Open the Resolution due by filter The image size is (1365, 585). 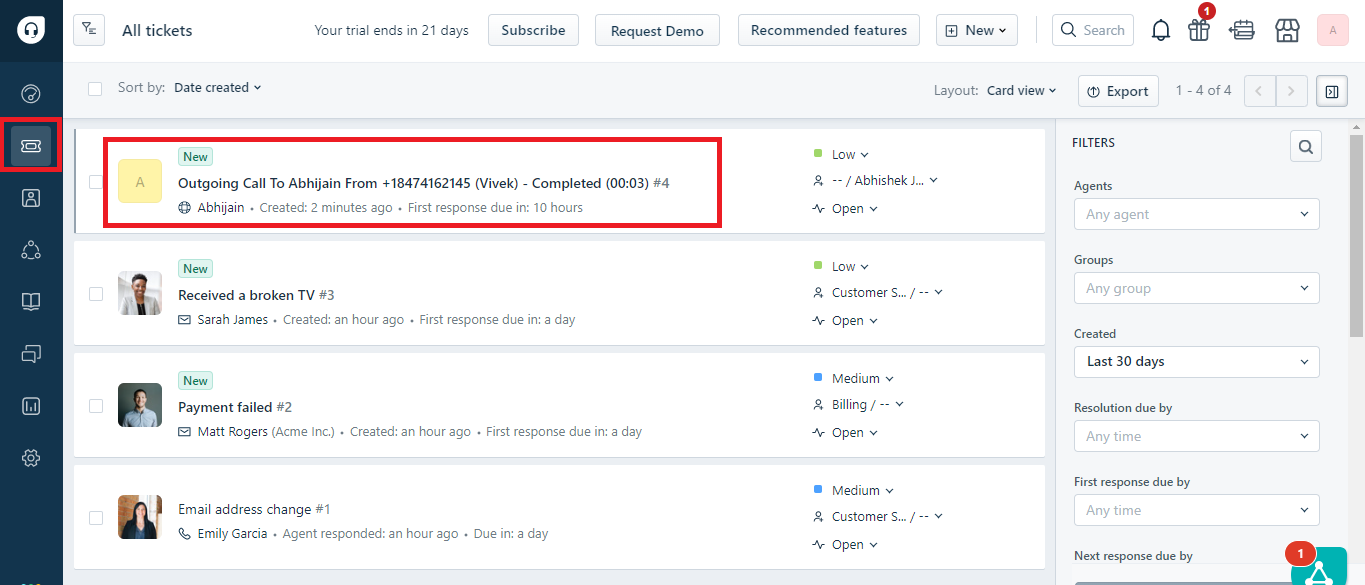(1196, 436)
